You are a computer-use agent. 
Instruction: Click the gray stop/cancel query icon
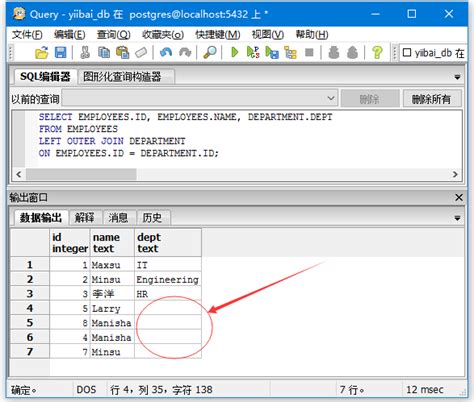point(309,53)
